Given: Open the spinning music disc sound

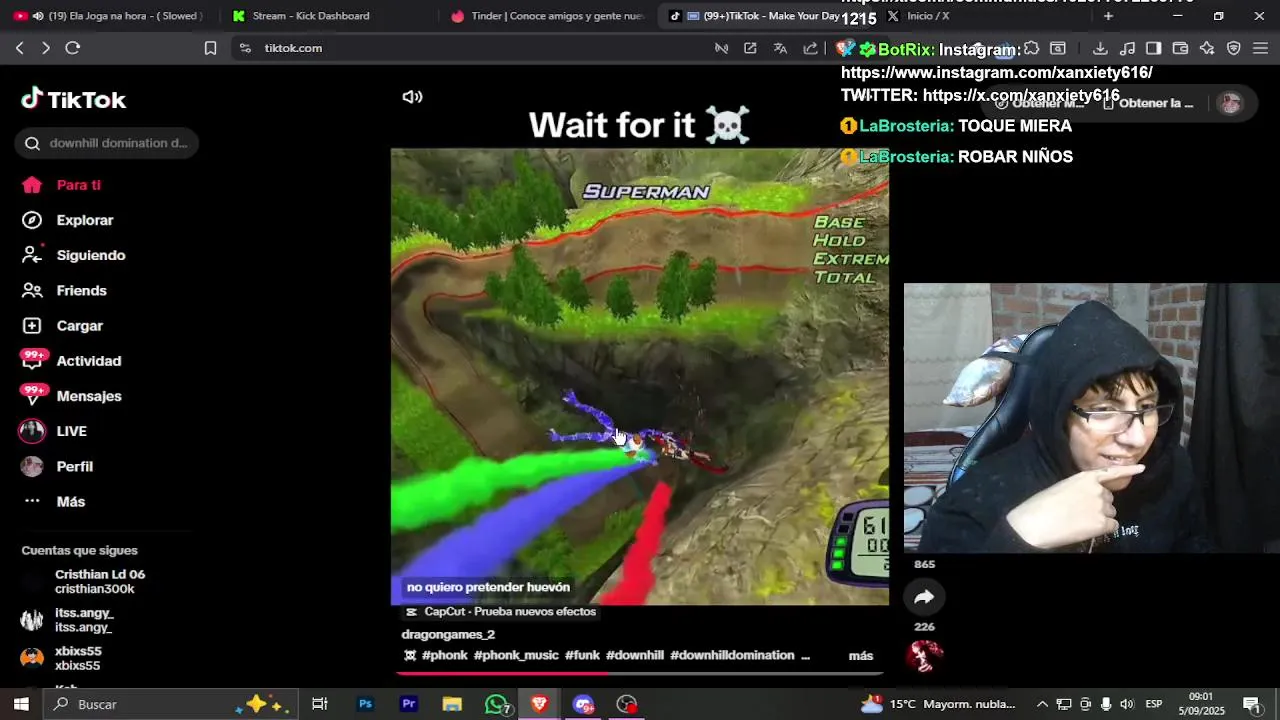Looking at the screenshot, I should point(924,656).
